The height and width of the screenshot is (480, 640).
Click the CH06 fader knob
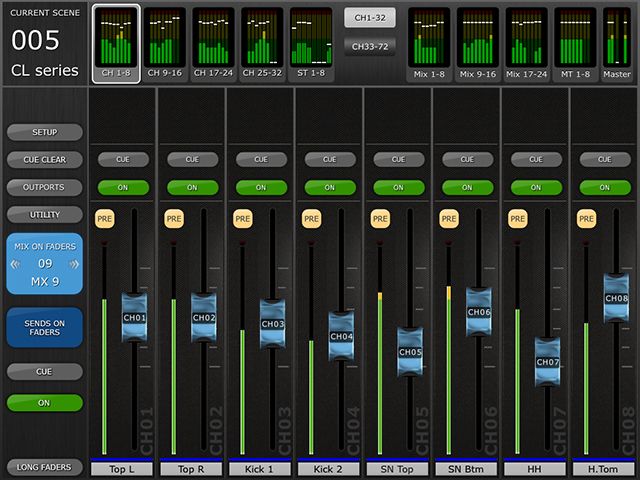[478, 312]
